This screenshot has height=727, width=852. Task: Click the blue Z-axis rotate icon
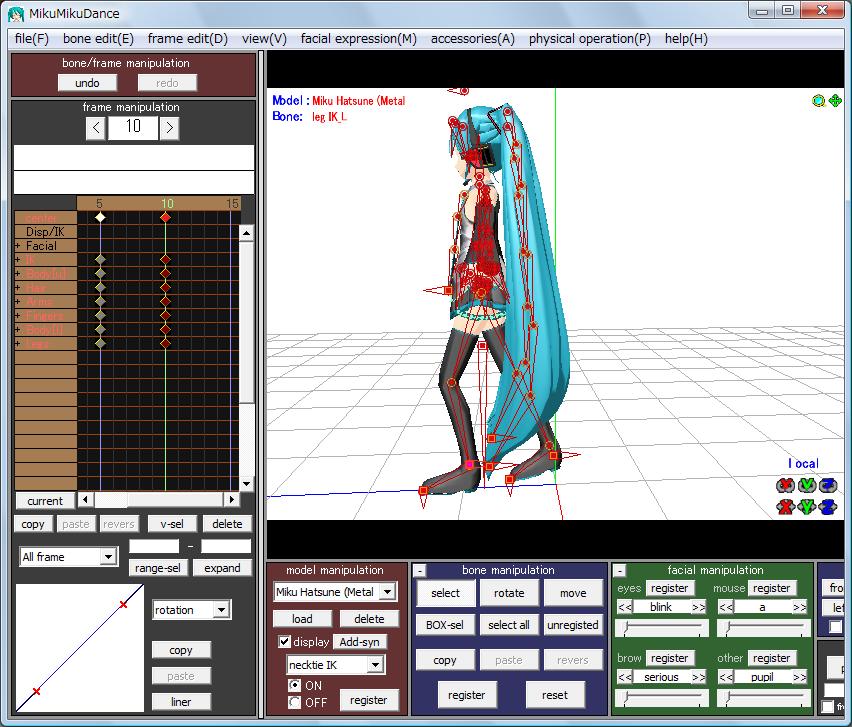(x=828, y=485)
